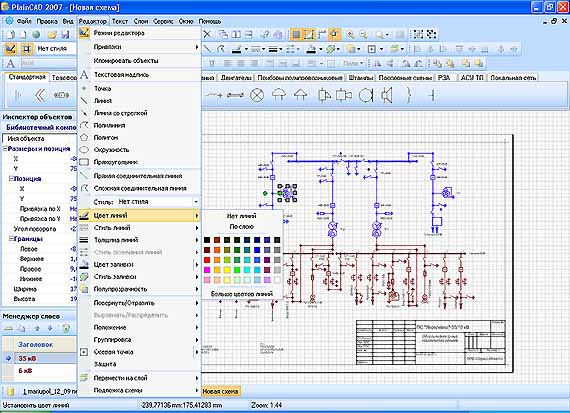Image resolution: width=570 pixels, height=413 pixels.
Task: Open the Сервис menu
Action: click(x=163, y=21)
